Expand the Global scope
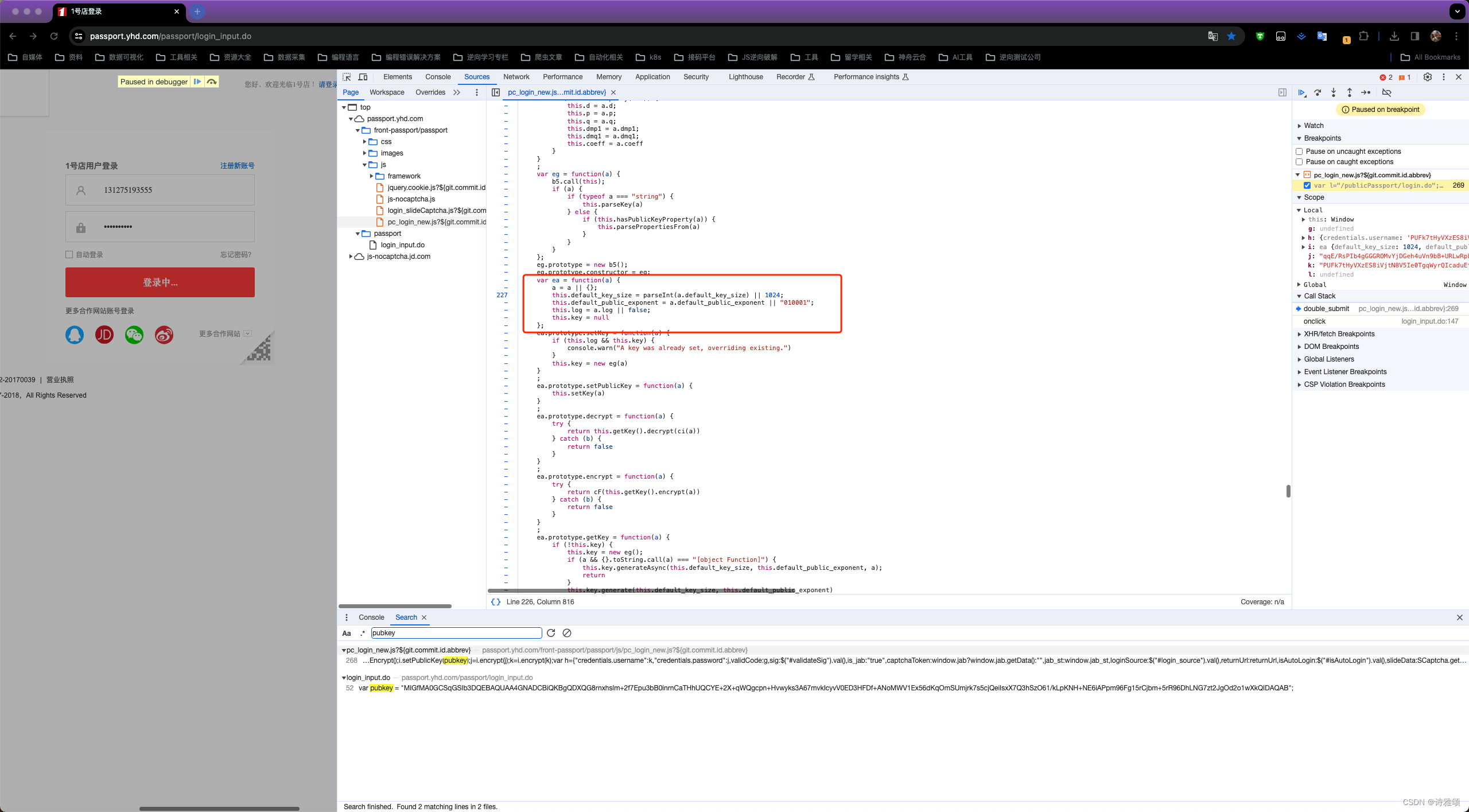 tap(1299, 285)
